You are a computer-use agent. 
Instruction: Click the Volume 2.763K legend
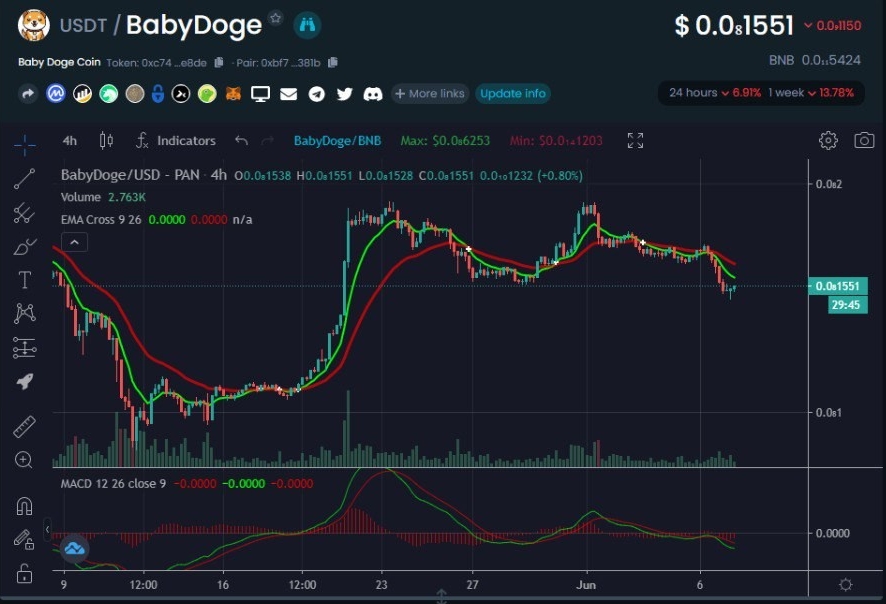pos(103,197)
